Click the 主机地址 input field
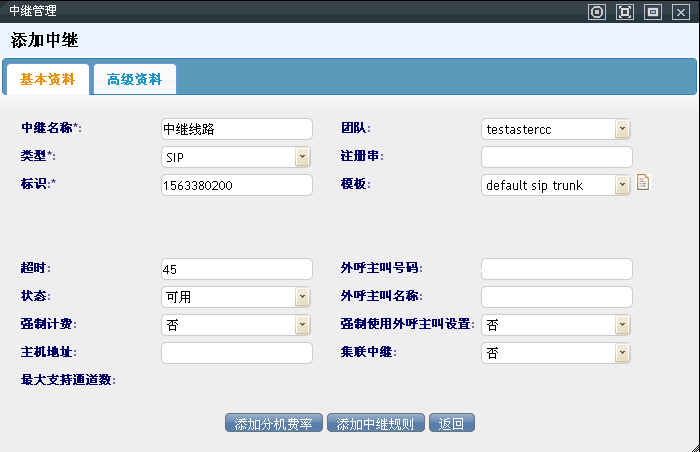Screen dimensions: 700x452 (x=236, y=353)
